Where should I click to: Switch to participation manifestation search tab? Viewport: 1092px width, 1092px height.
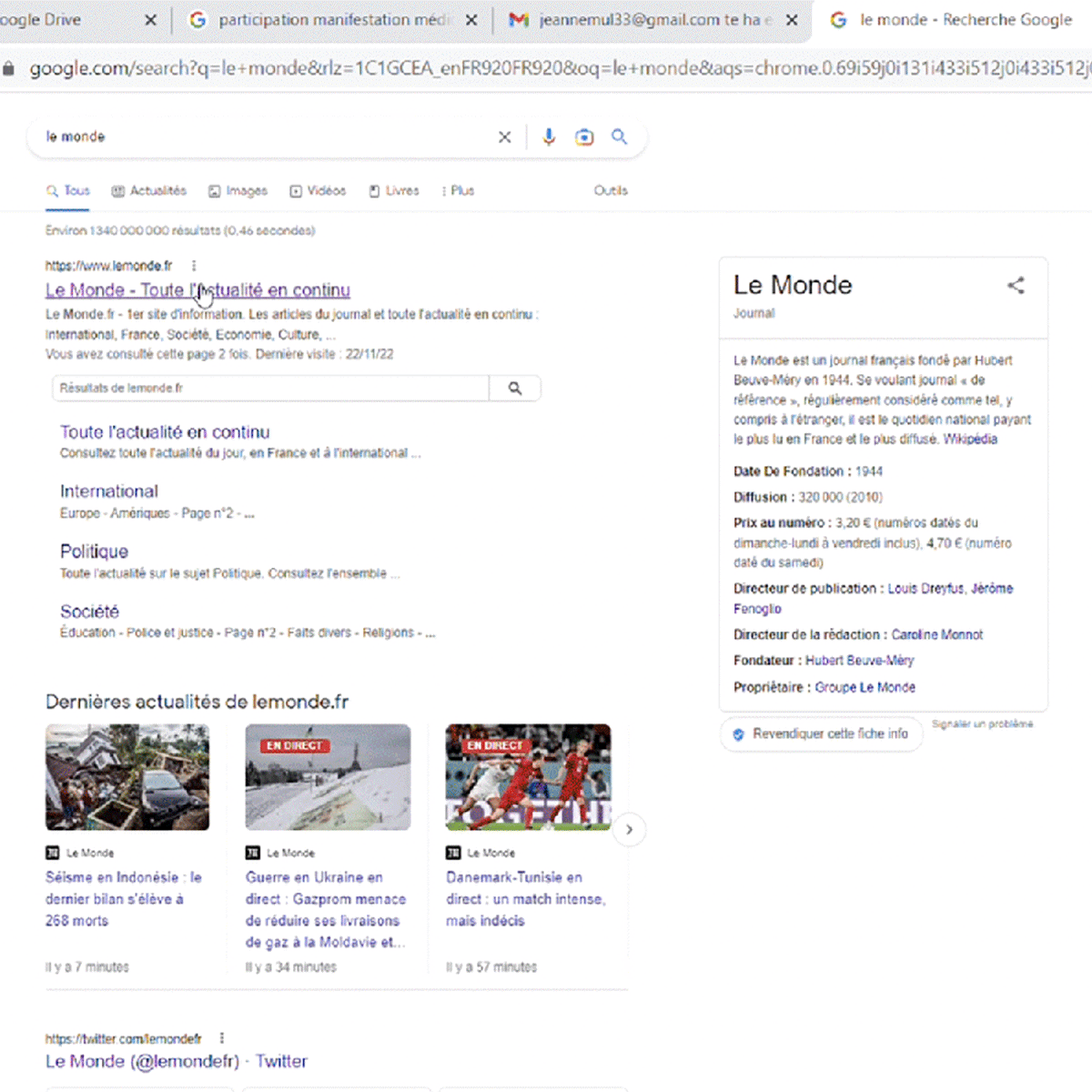coord(333,20)
